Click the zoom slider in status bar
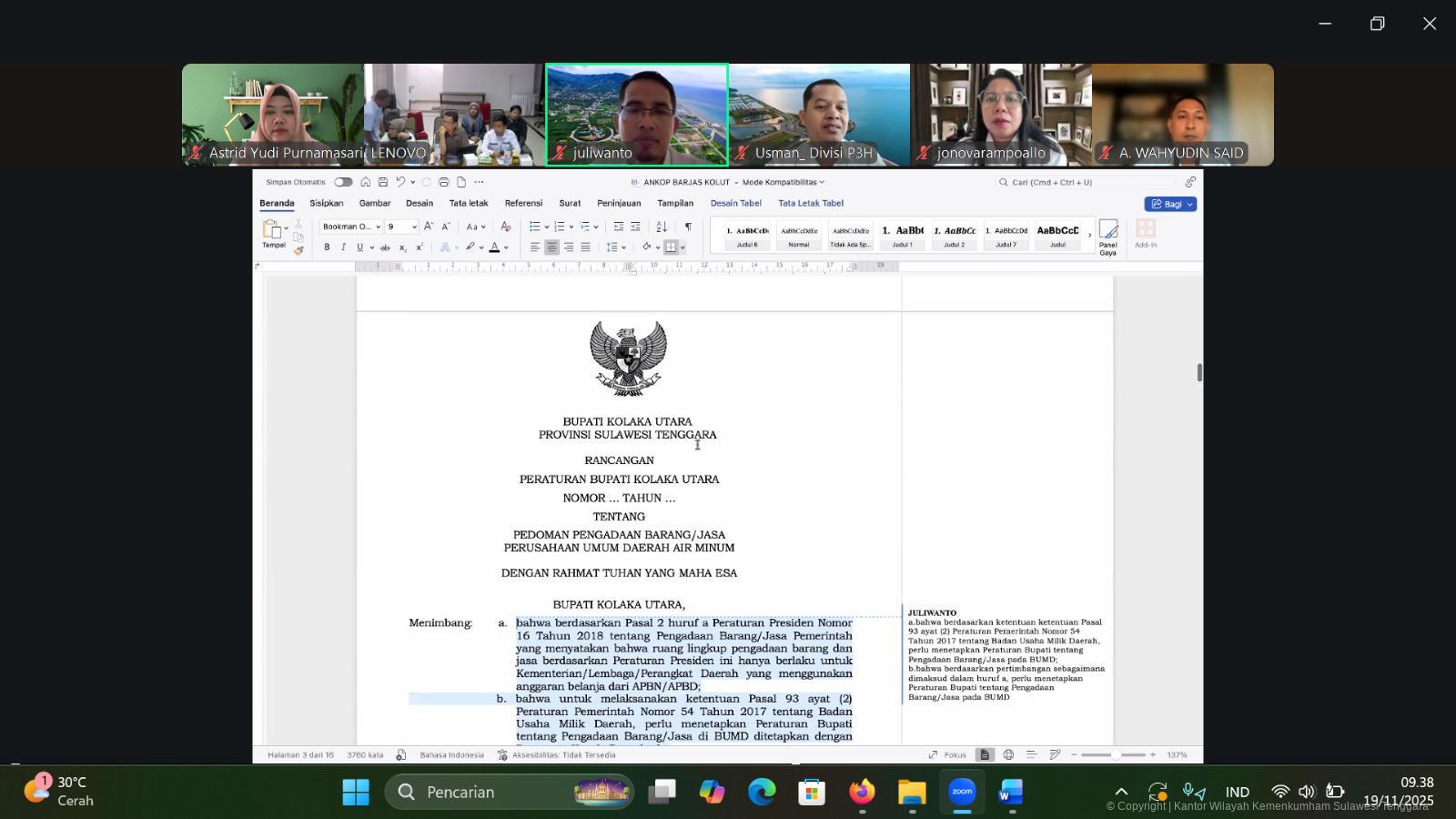Image resolution: width=1456 pixels, height=819 pixels. coord(1113,754)
